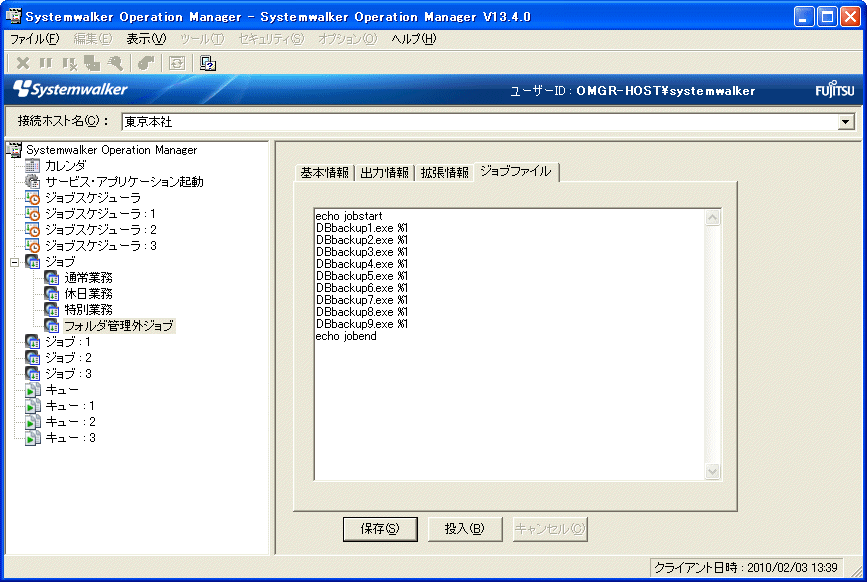Click the Systemwalker Operation Manager root icon

tap(14, 150)
